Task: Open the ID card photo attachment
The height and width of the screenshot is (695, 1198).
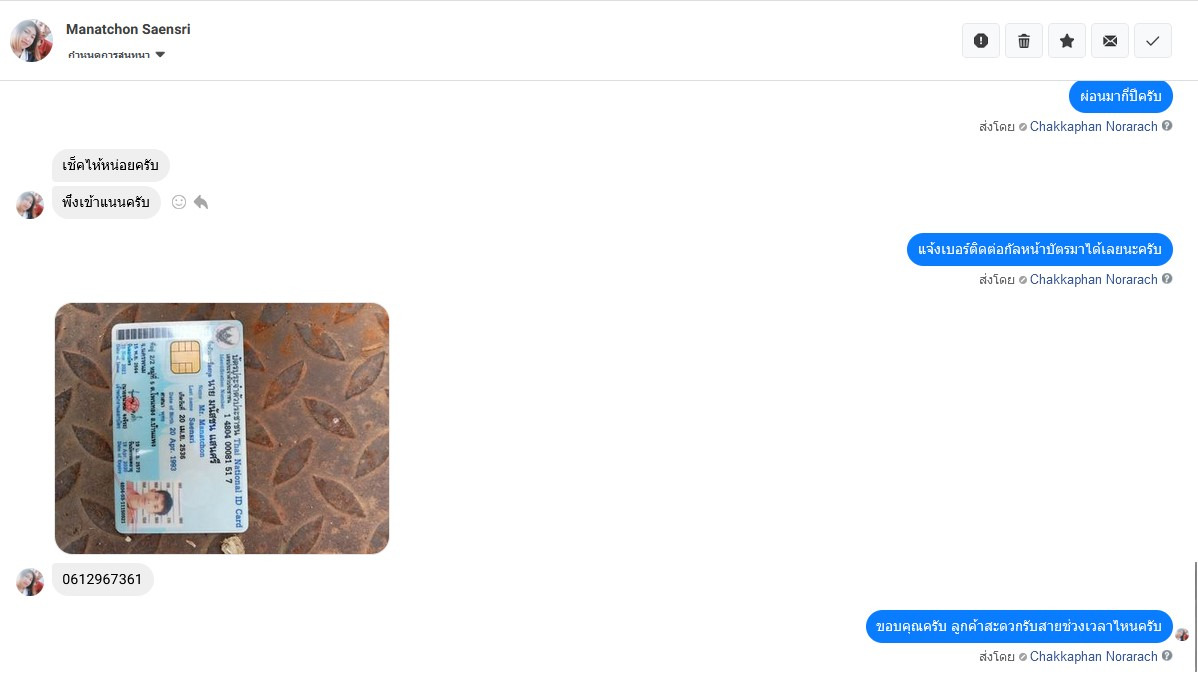Action: [x=222, y=428]
